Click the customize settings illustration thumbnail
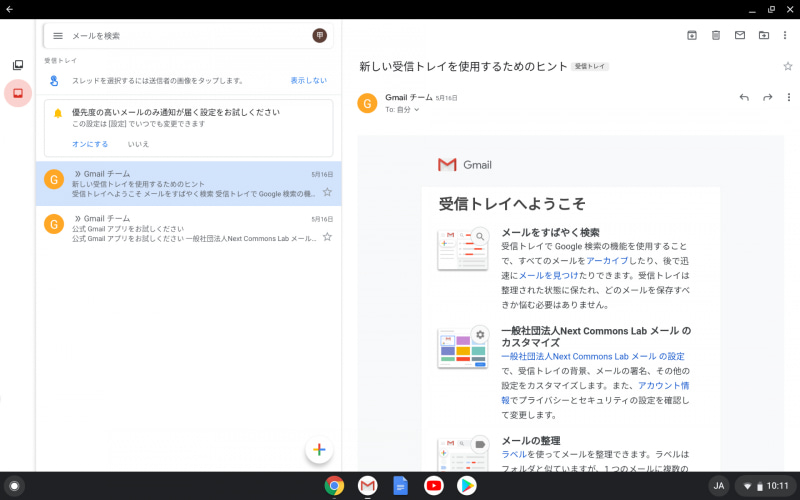 tap(463, 347)
